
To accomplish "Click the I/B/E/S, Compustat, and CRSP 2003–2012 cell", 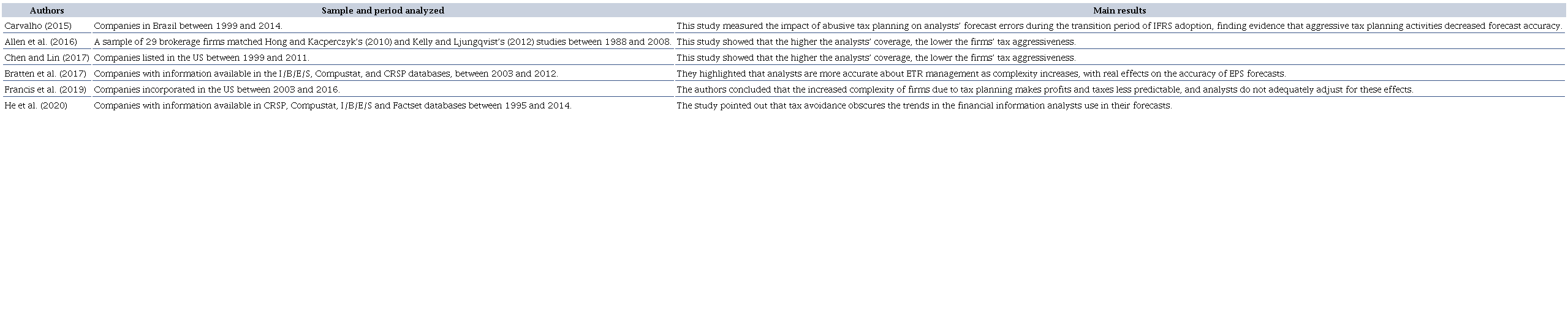I will point(326,74).
